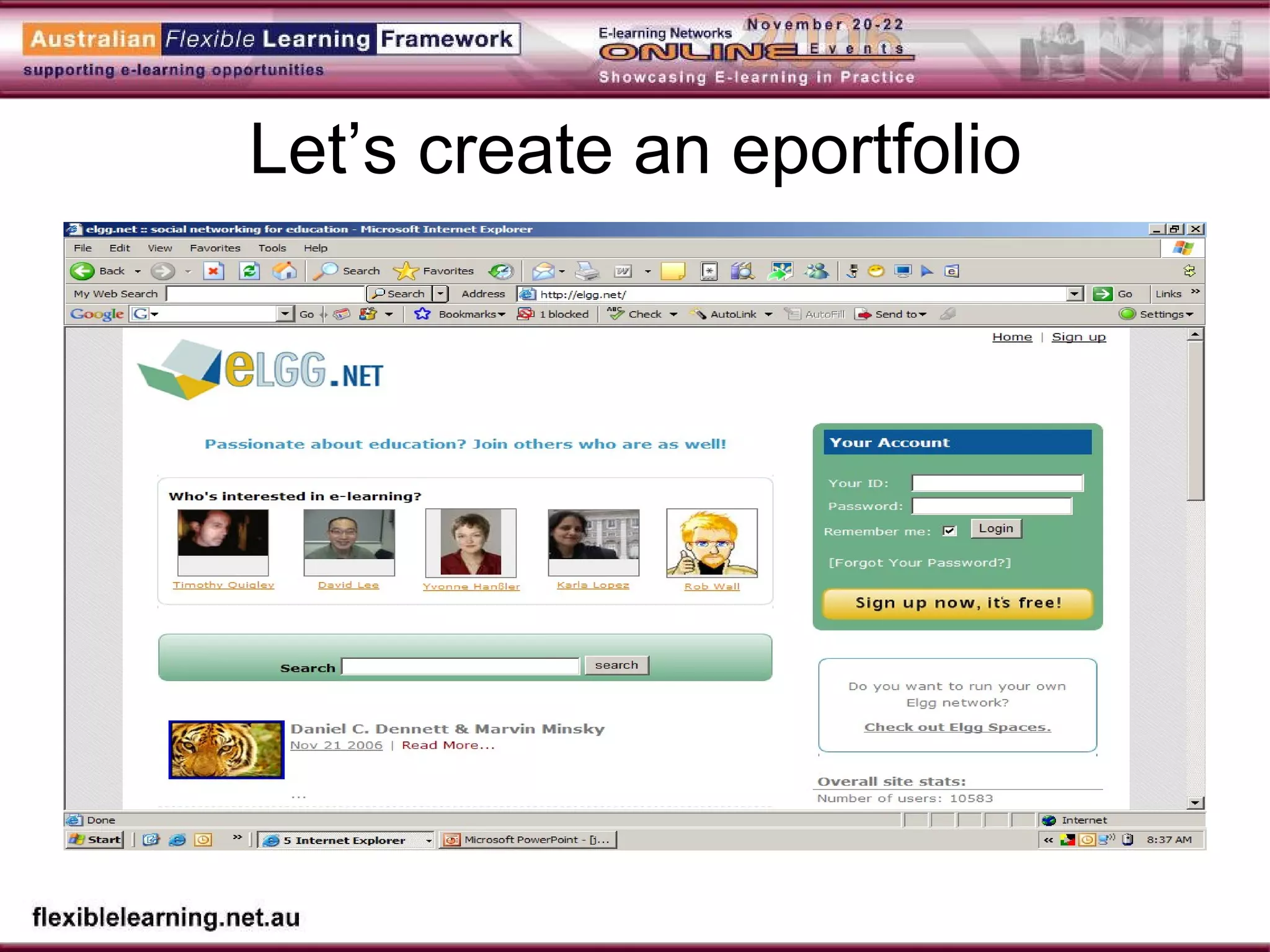Click the Refresh page icon
Viewport: 1270px width, 952px height.
tap(249, 271)
